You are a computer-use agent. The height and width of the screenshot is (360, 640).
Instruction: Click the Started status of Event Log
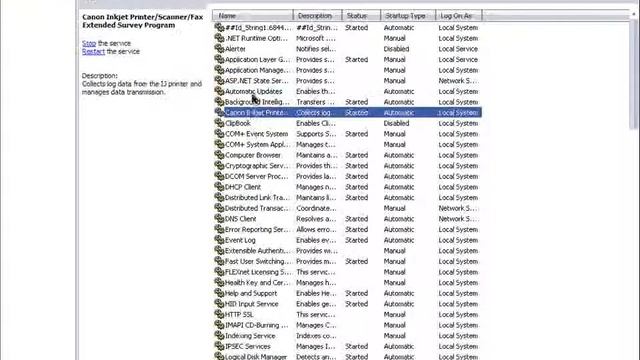tap(357, 240)
